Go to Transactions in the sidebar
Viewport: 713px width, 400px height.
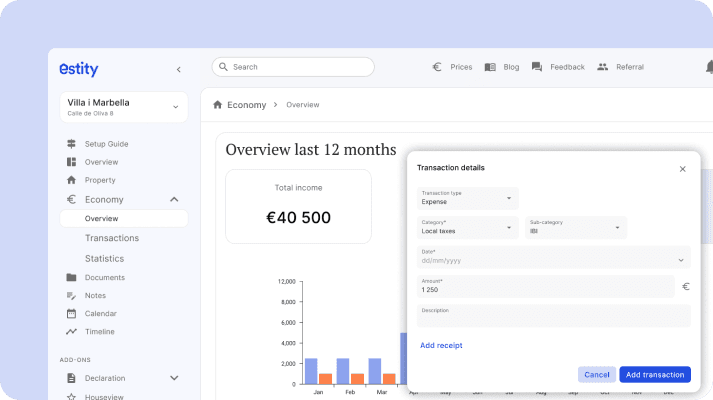point(112,238)
